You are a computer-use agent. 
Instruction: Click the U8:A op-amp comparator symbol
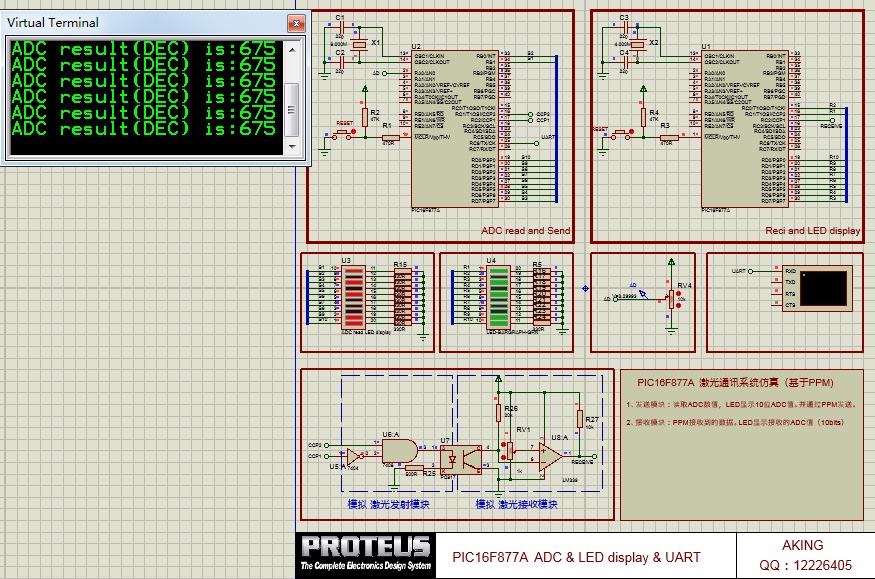coord(550,457)
